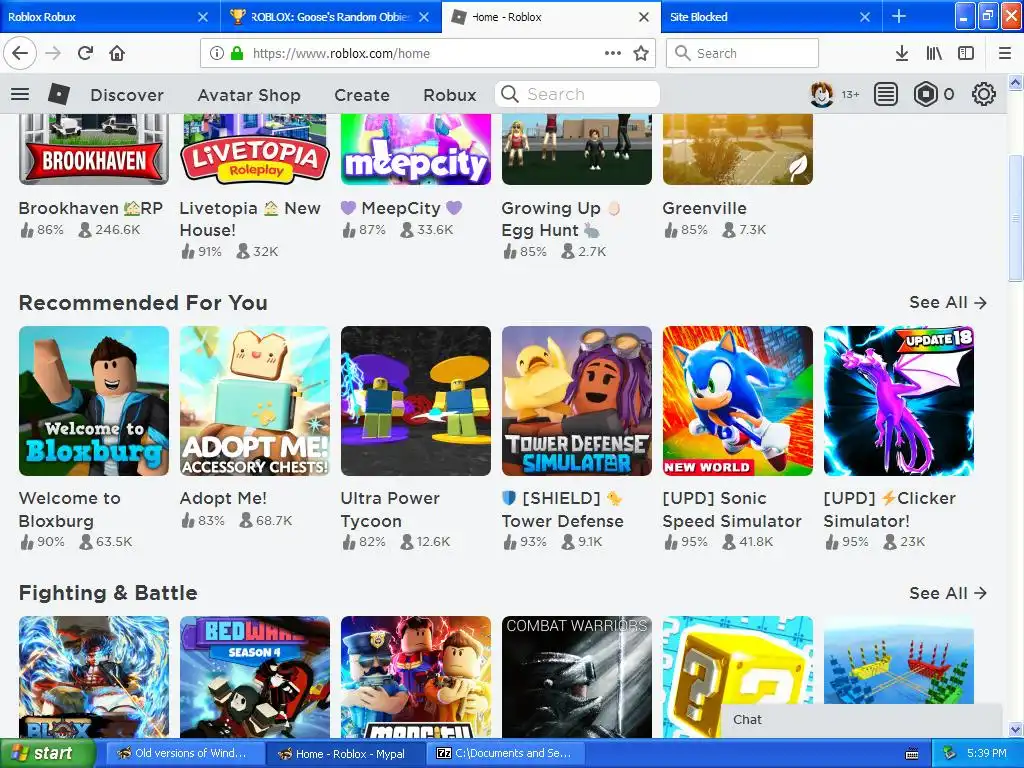
Task: Click the browser Search box
Action: (742, 53)
